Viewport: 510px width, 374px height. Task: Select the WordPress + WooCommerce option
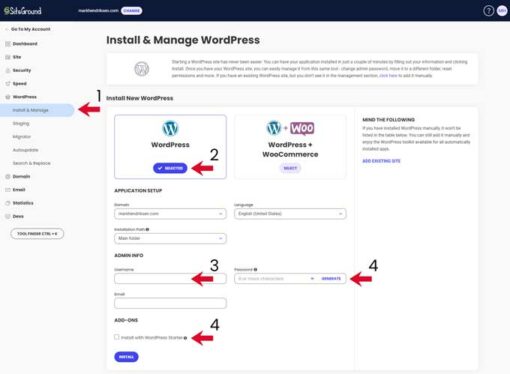[290, 168]
